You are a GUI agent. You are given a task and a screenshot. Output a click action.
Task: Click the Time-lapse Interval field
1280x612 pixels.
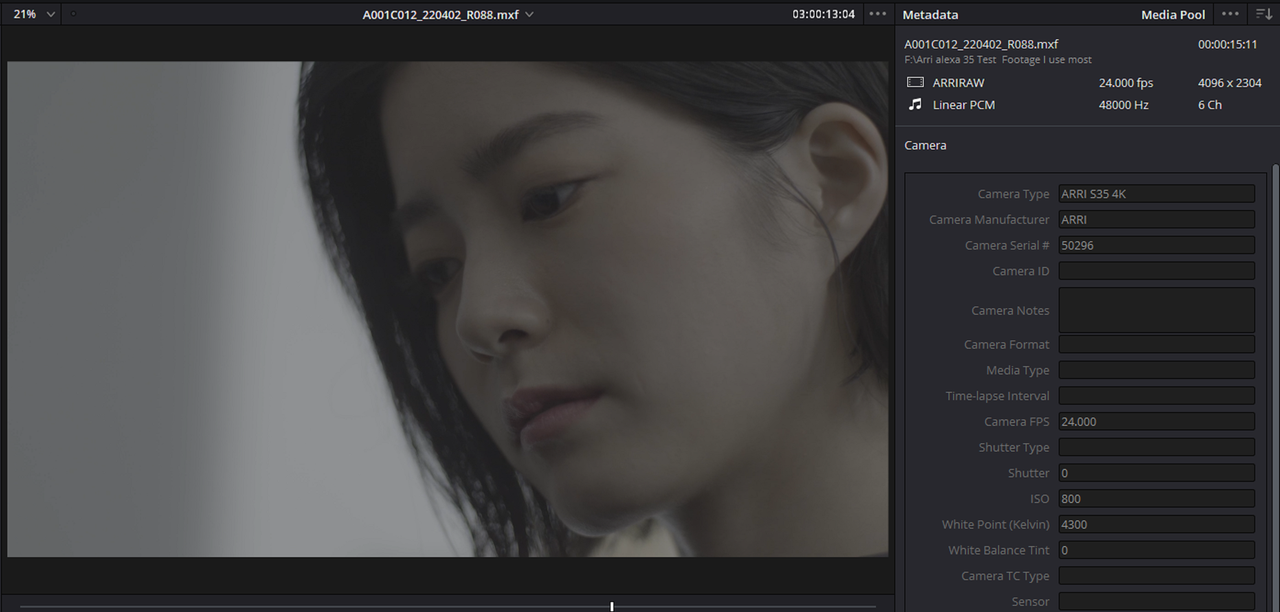[1156, 396]
